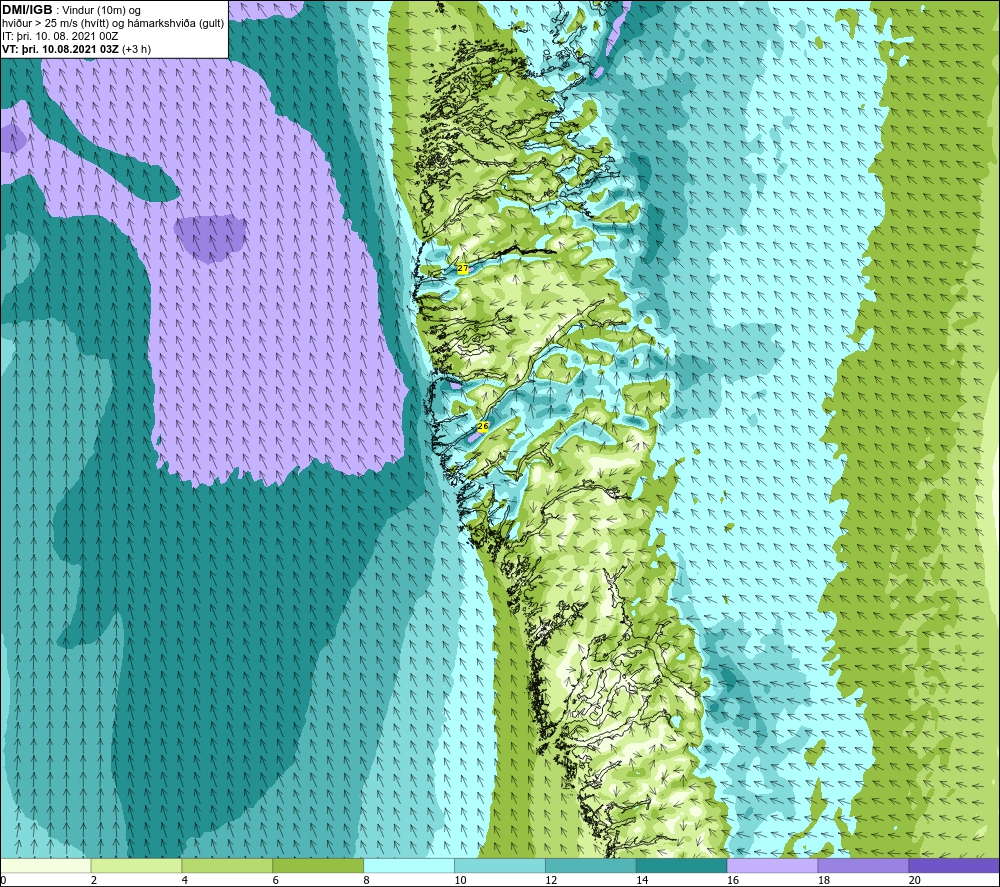The height and width of the screenshot is (887, 1000).
Task: Click the yellow gust marker labeled 27
Action: pos(463,268)
